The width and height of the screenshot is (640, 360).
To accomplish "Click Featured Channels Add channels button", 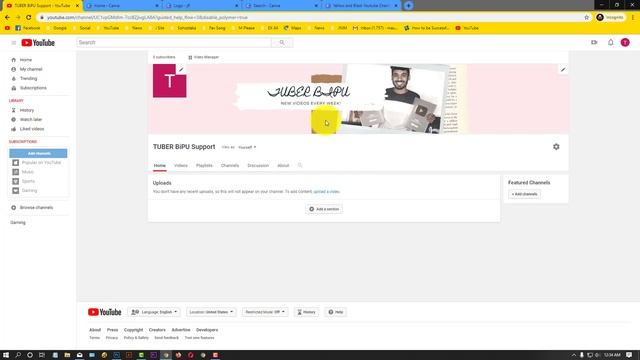I will coord(524,194).
